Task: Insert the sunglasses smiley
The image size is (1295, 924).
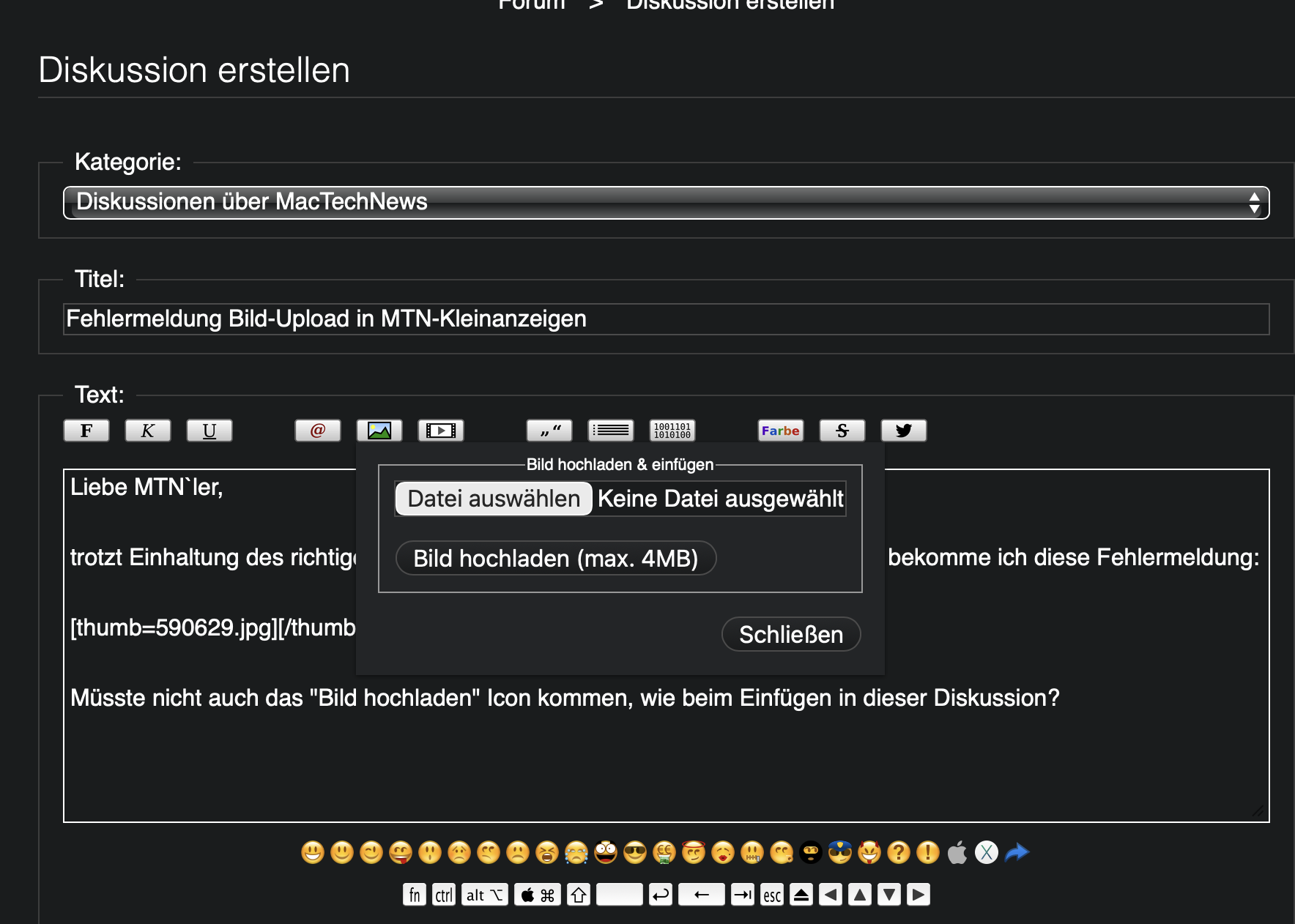Action: coord(635,852)
